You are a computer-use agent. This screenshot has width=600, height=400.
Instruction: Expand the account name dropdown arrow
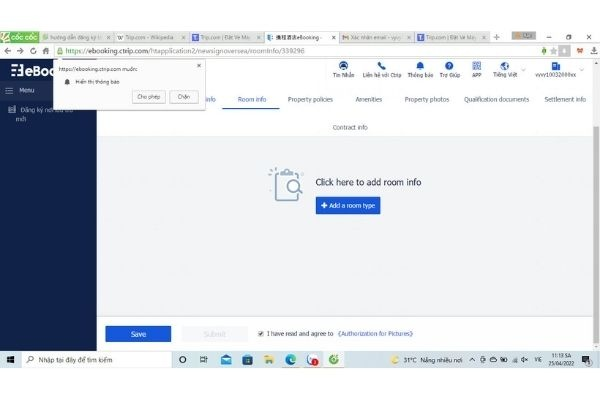click(582, 70)
